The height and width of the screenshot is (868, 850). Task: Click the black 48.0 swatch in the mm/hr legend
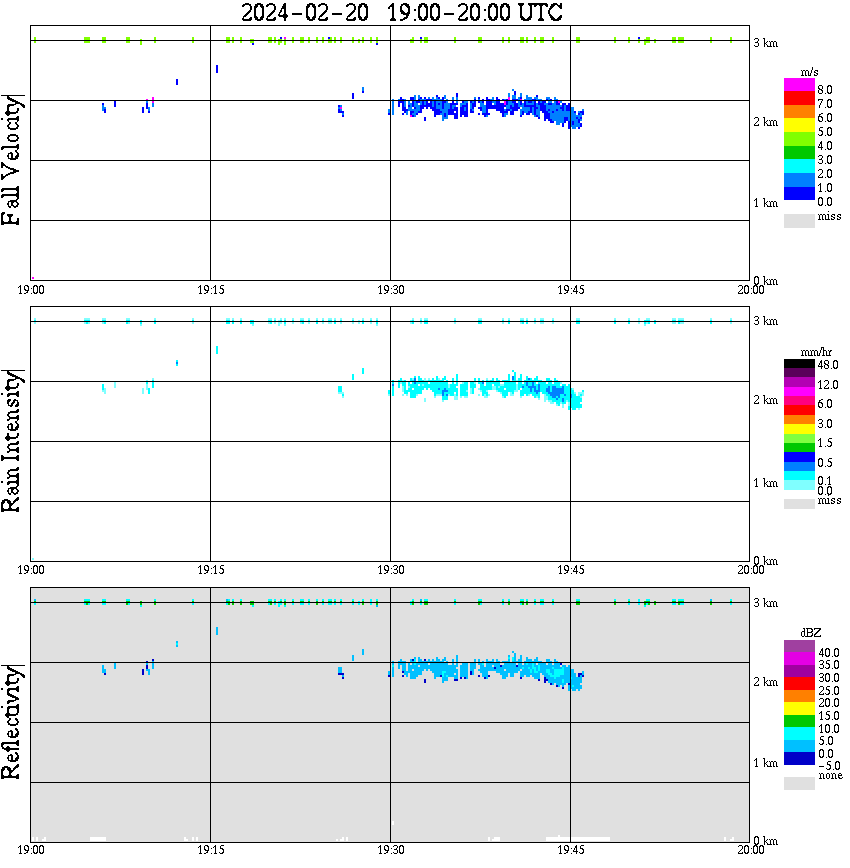point(799,364)
